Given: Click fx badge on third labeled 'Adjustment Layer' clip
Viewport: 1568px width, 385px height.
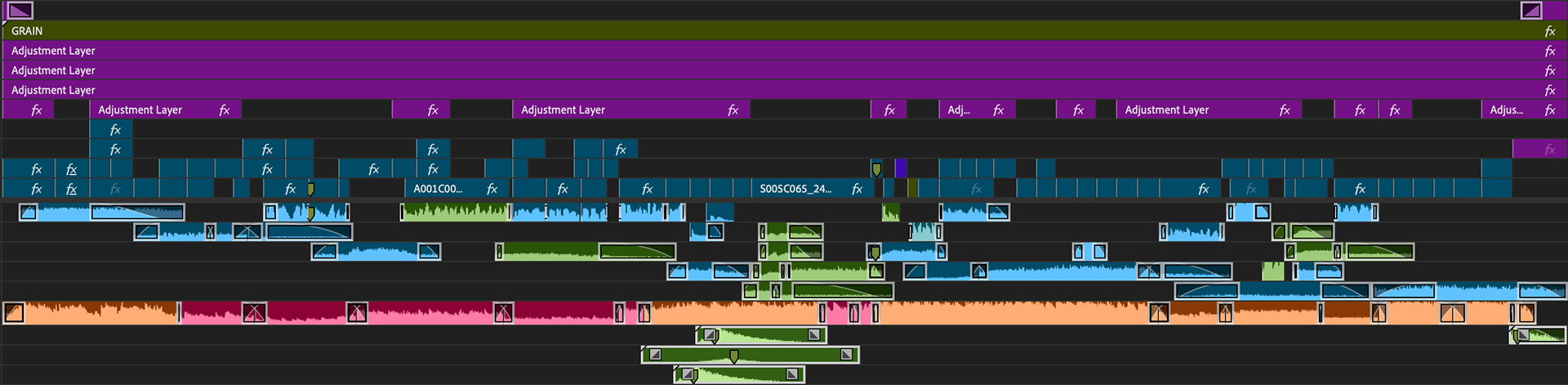Looking at the screenshot, I should pos(1284,110).
